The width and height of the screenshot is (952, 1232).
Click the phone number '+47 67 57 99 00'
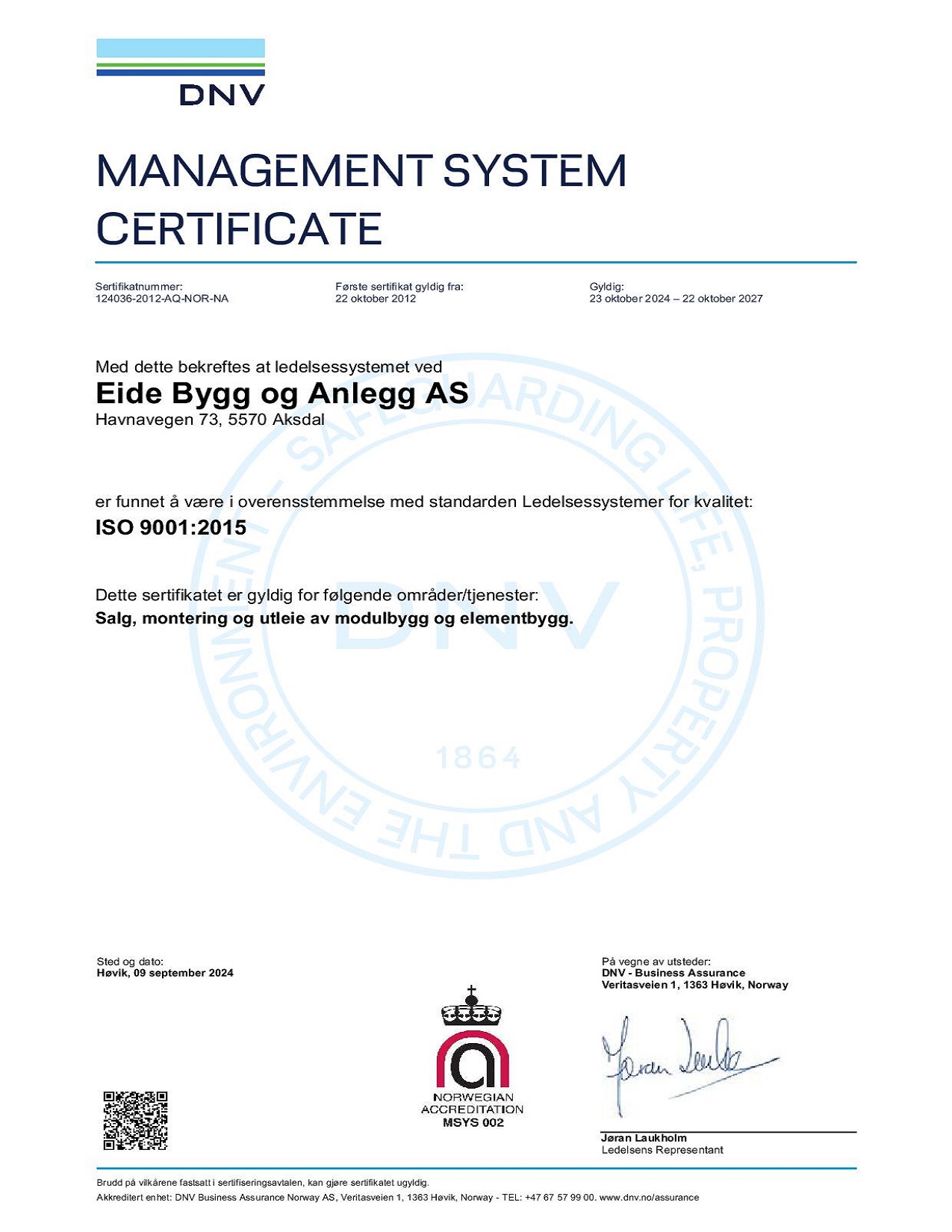tap(559, 1198)
